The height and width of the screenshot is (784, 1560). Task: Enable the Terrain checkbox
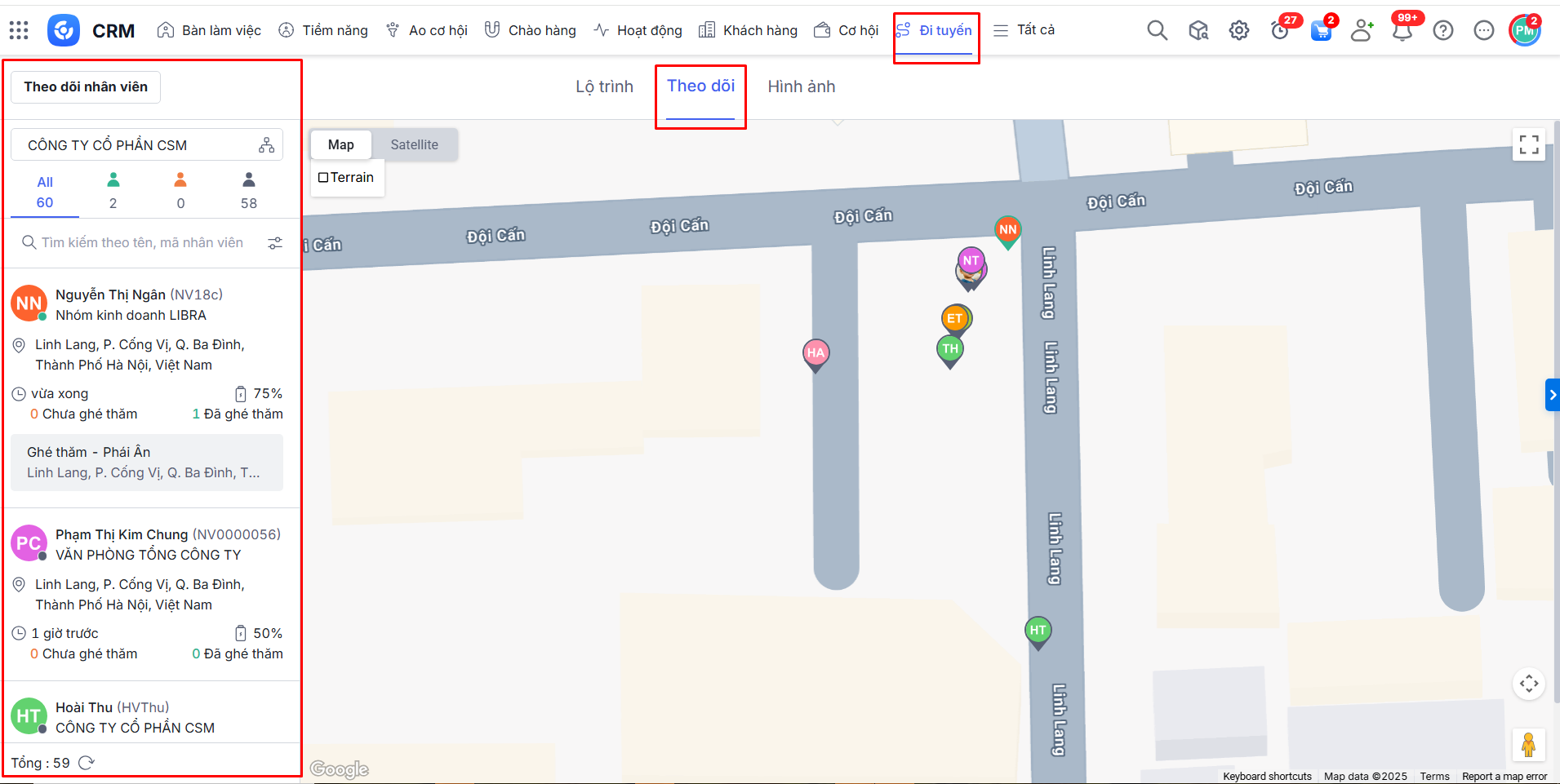[x=323, y=178]
